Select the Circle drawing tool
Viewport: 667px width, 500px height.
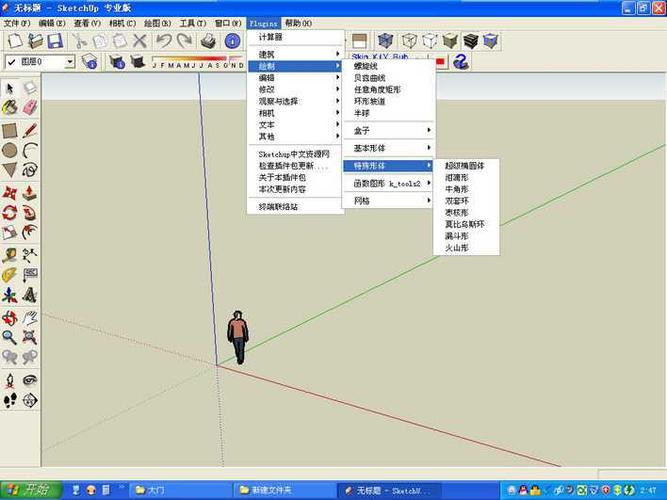[10, 150]
